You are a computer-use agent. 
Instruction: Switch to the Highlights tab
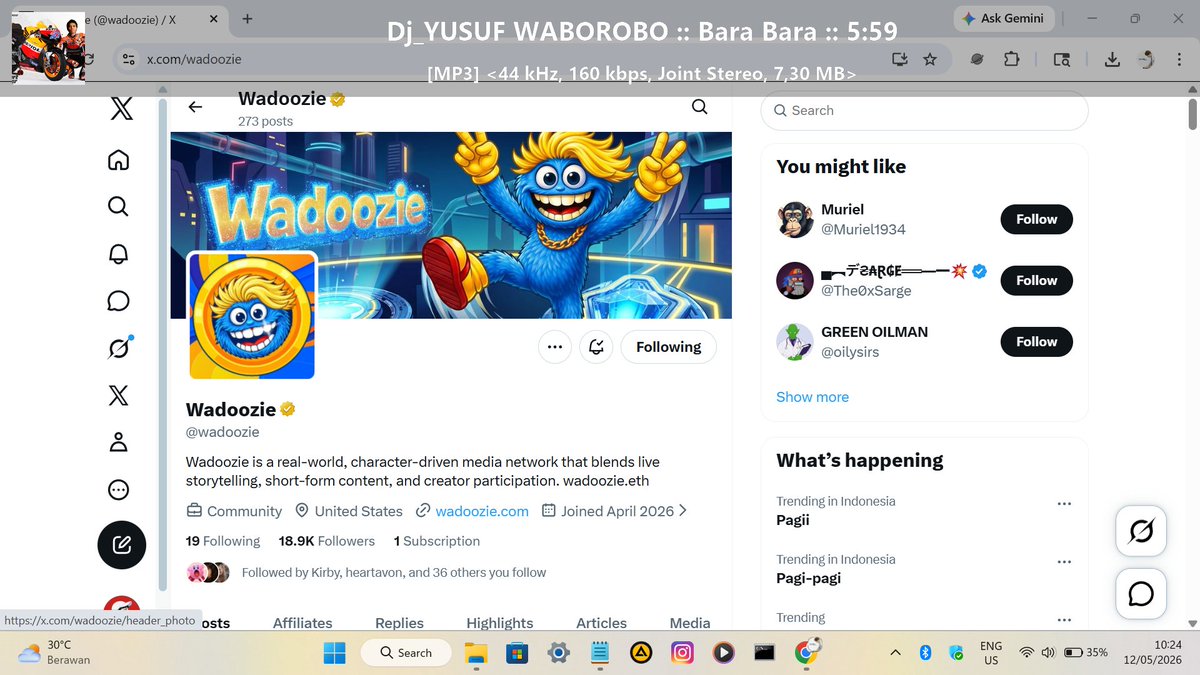coord(500,623)
